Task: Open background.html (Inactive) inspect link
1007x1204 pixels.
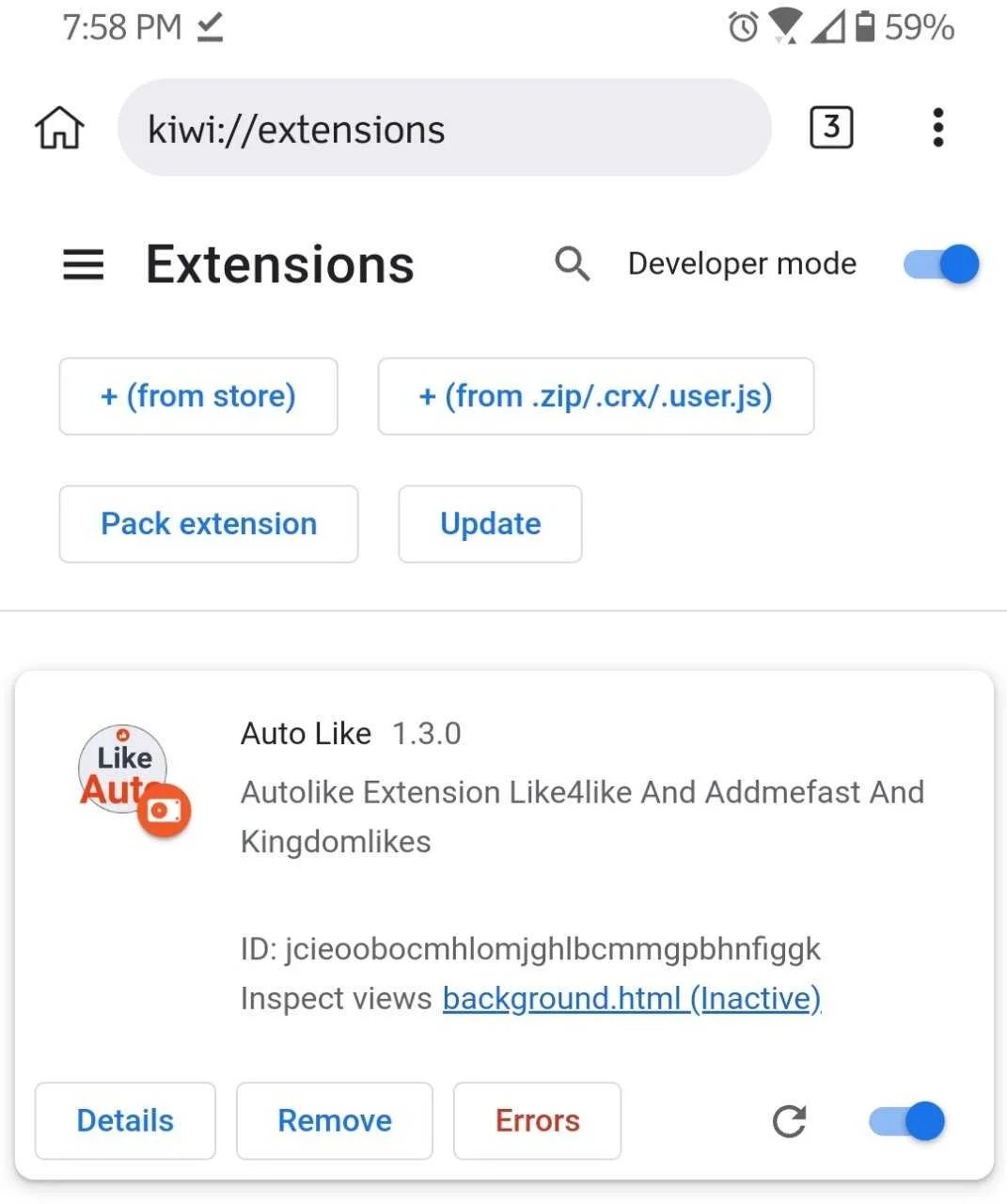Action: click(x=632, y=998)
